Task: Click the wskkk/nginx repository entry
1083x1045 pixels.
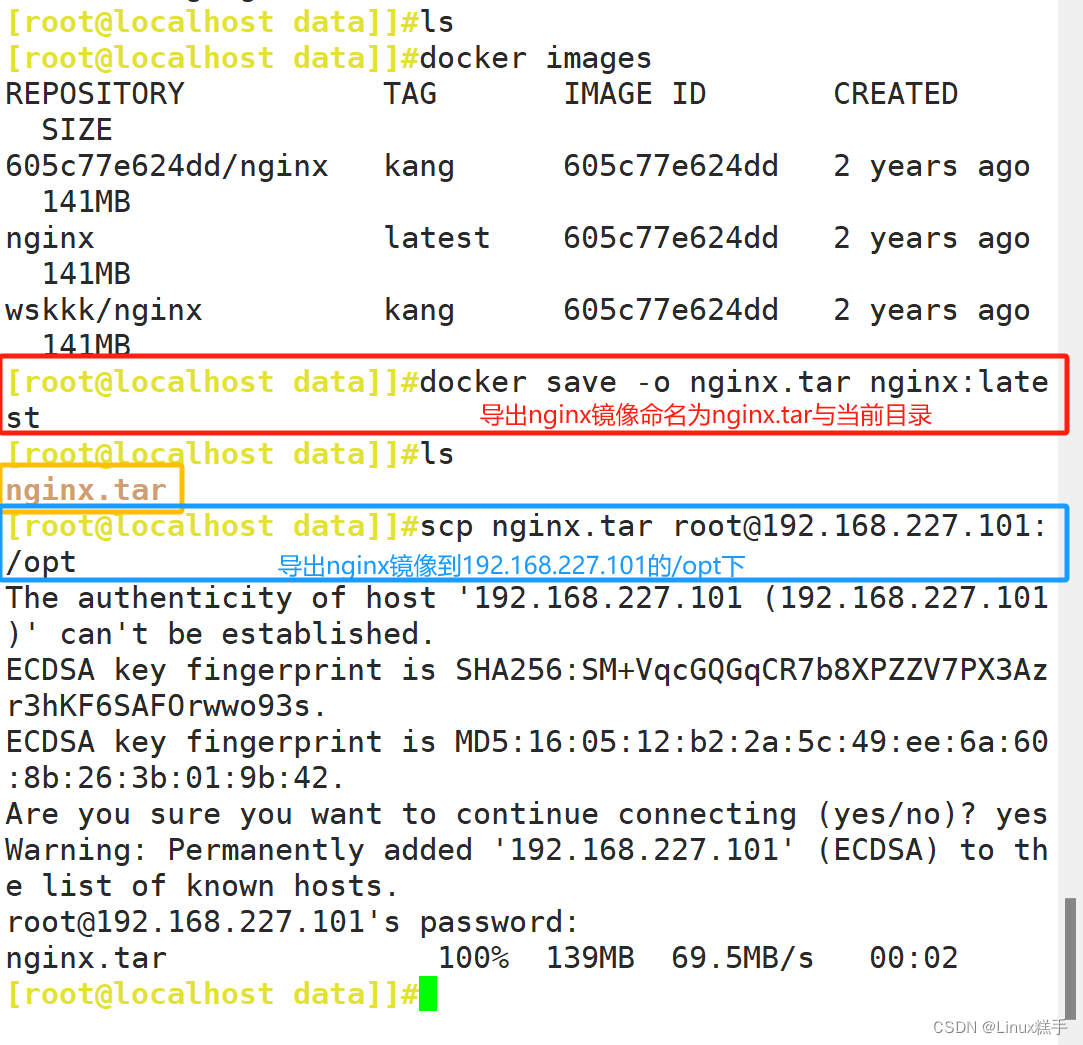Action: tap(104, 310)
